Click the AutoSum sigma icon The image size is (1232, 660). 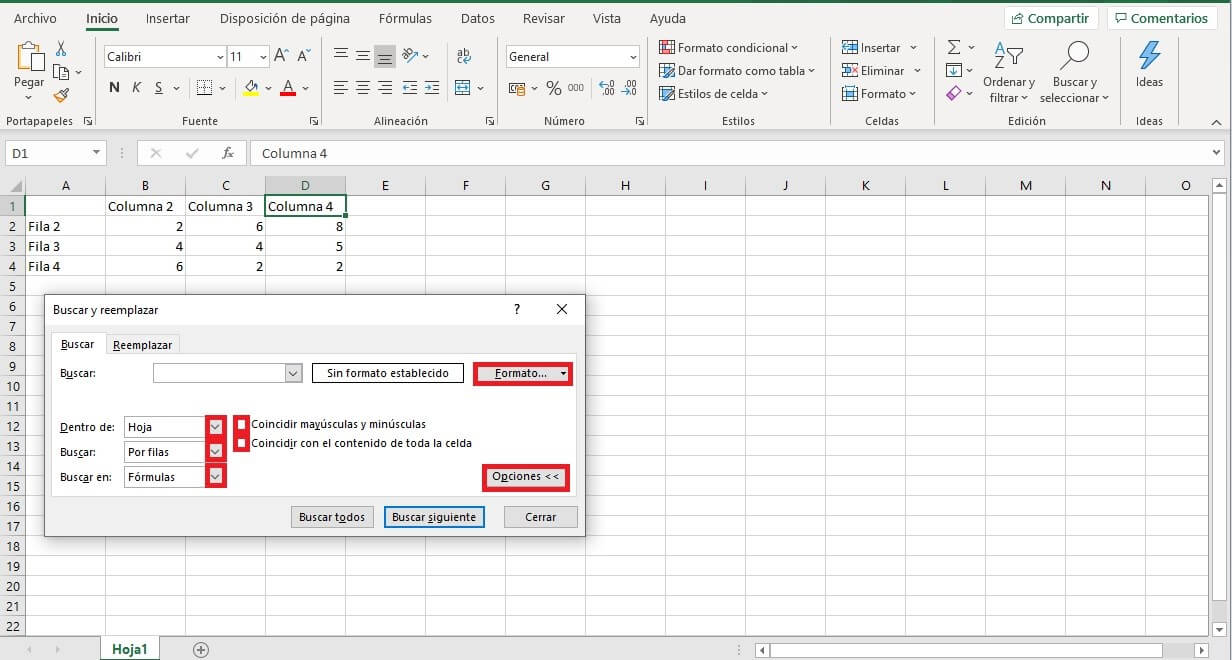pos(954,47)
